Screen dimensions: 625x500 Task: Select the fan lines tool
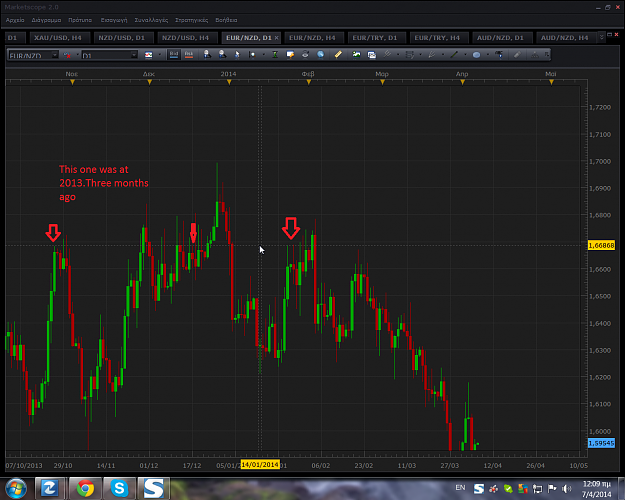pos(432,54)
